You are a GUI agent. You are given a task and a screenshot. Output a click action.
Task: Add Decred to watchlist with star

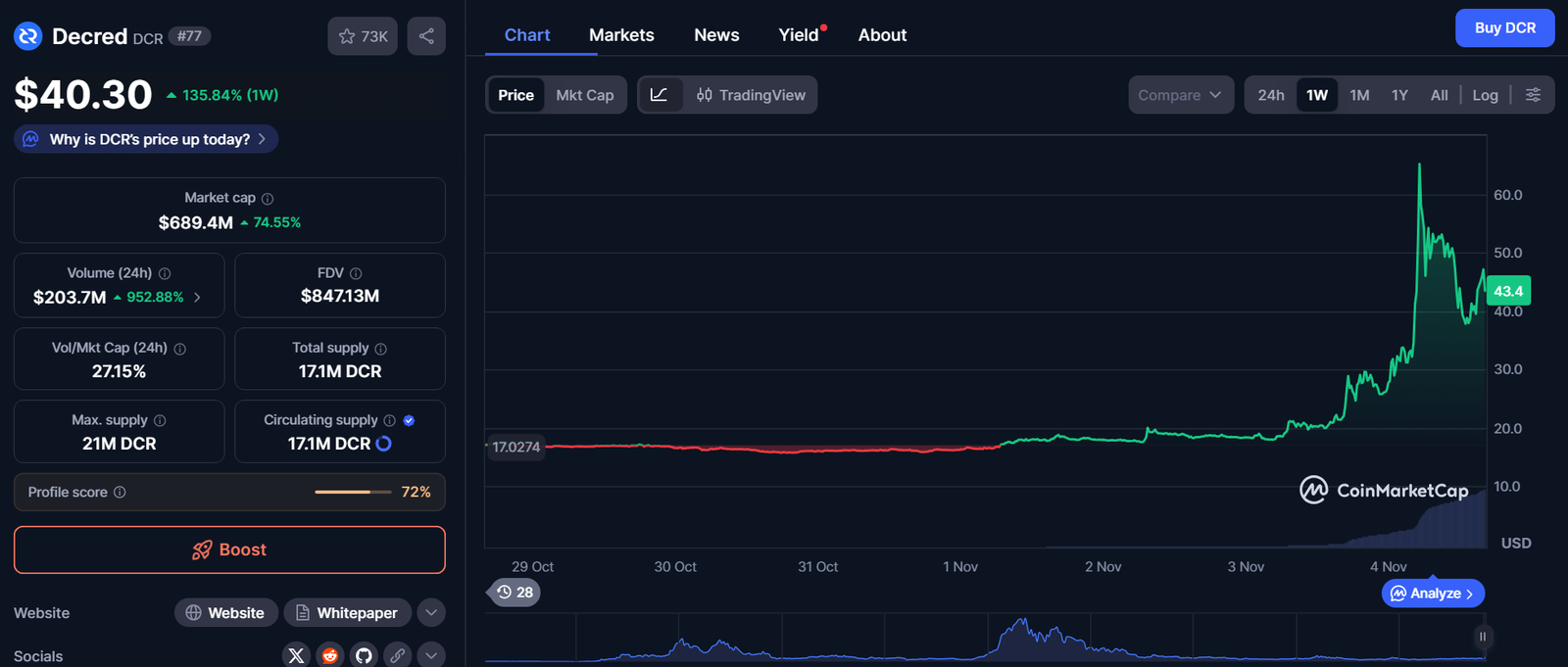click(363, 36)
